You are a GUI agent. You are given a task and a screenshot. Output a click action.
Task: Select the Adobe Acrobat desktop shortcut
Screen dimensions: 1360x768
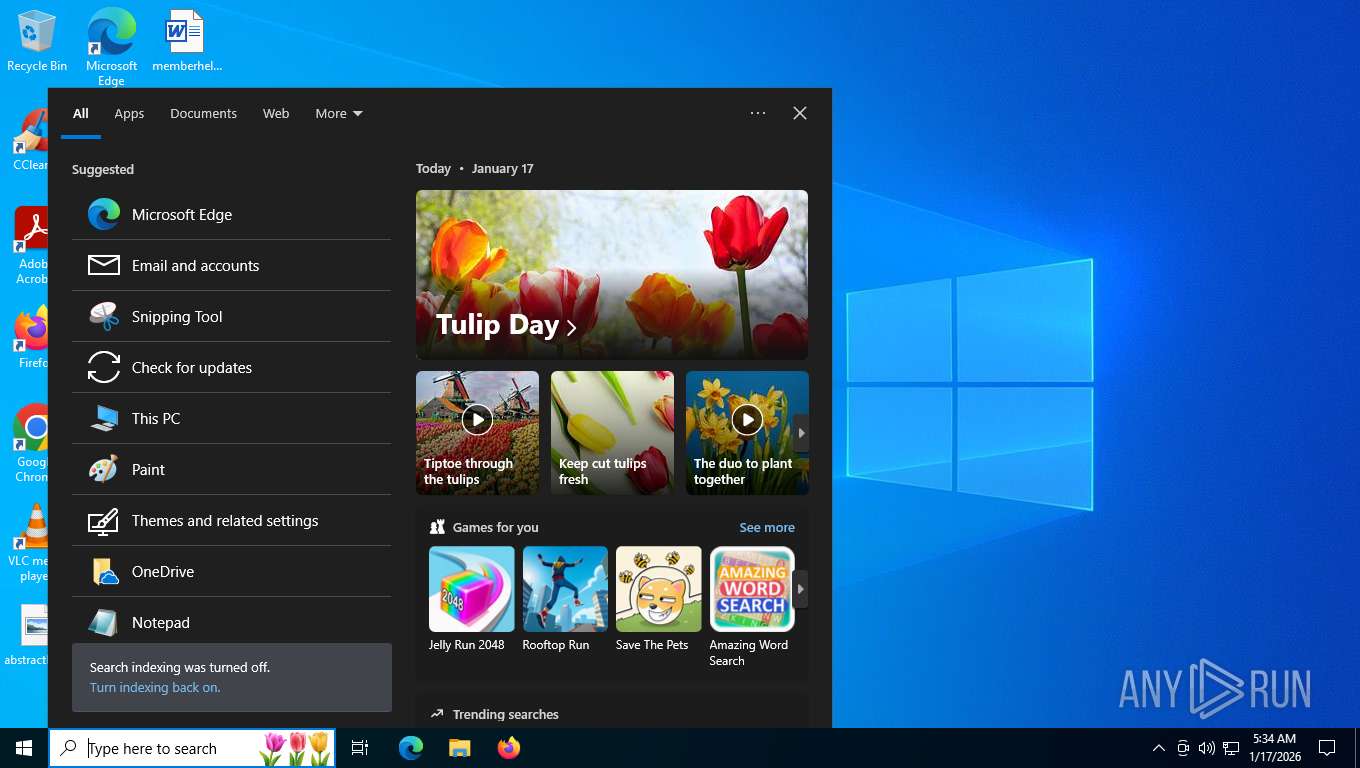(x=30, y=245)
